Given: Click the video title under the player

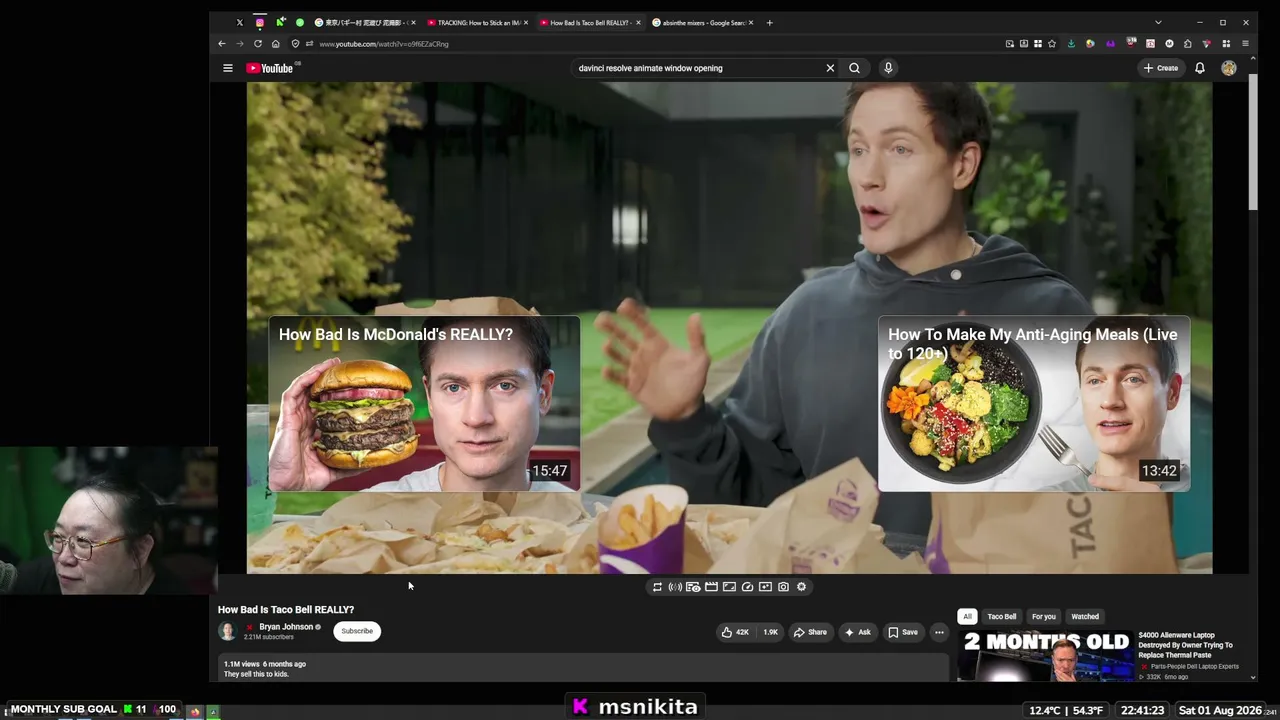Looking at the screenshot, I should coord(286,609).
